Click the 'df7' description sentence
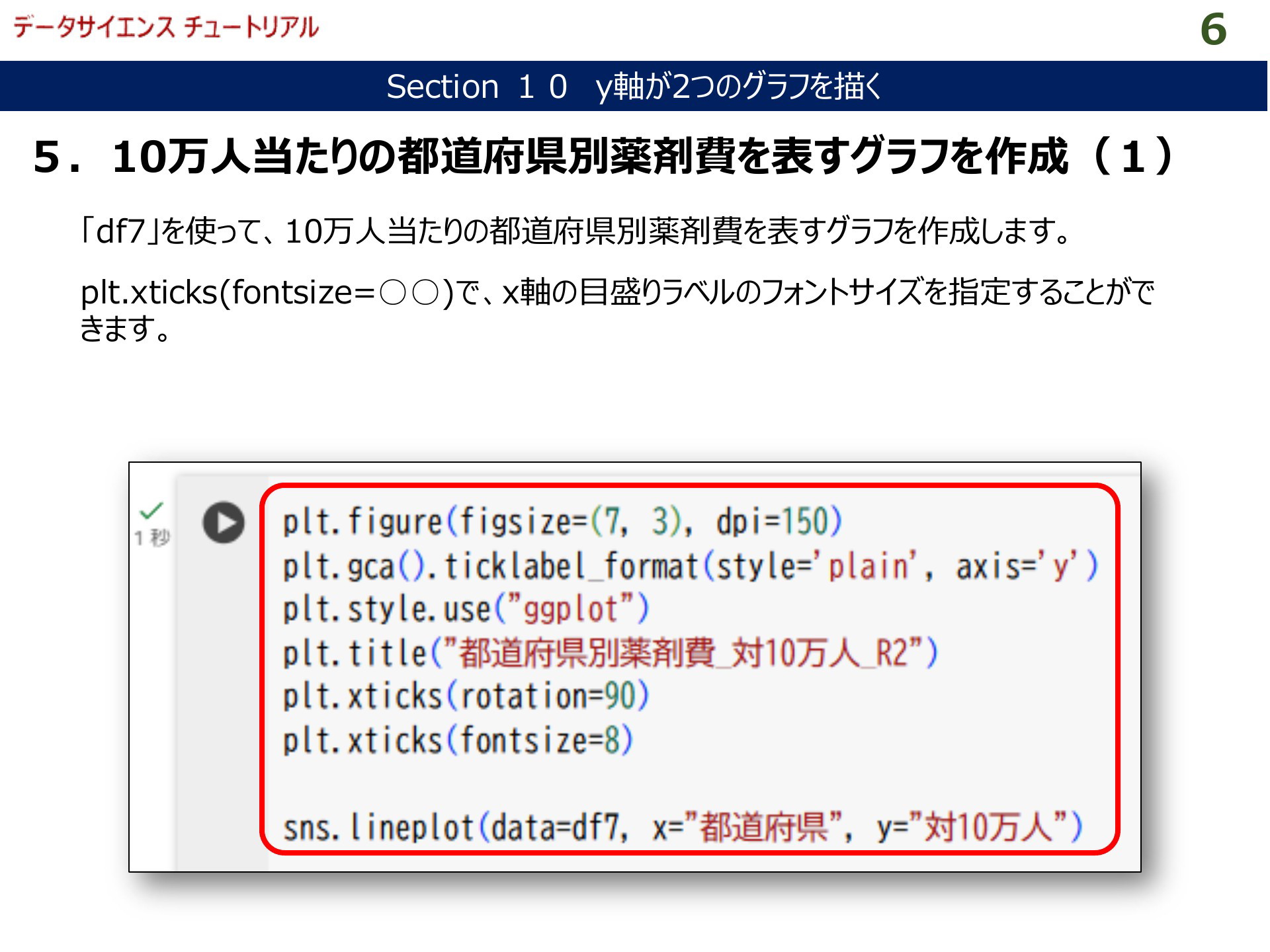This screenshot has height=952, width=1270. (575, 231)
